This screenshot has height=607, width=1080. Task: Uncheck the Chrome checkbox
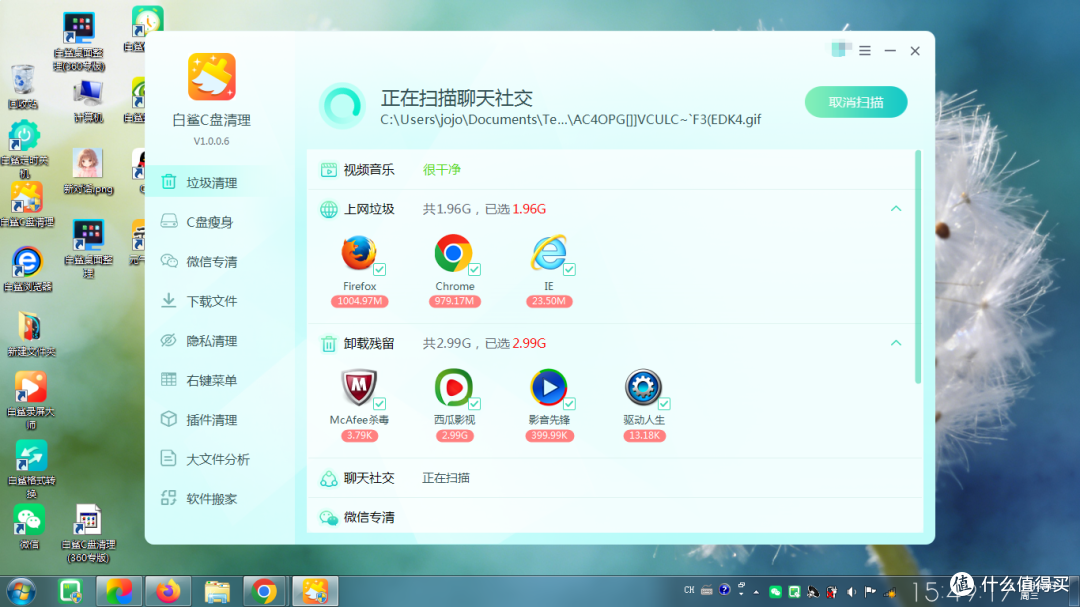pyautogui.click(x=475, y=269)
